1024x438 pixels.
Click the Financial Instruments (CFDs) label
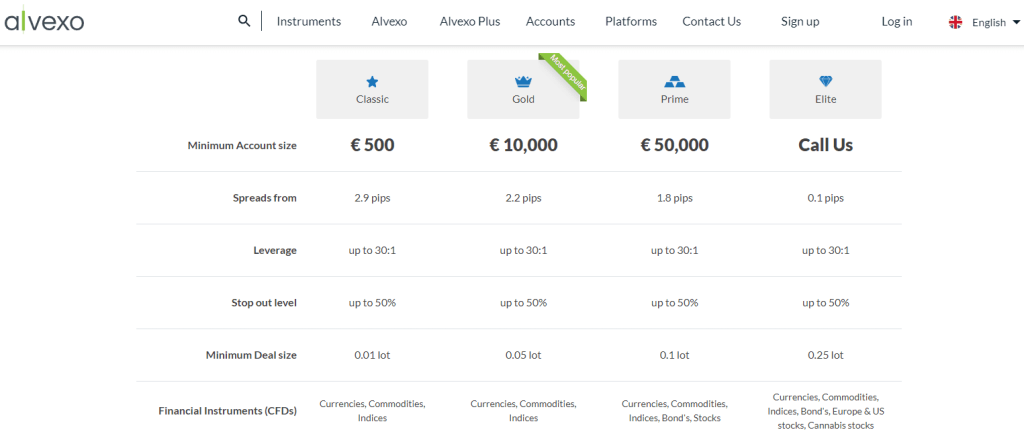228,411
